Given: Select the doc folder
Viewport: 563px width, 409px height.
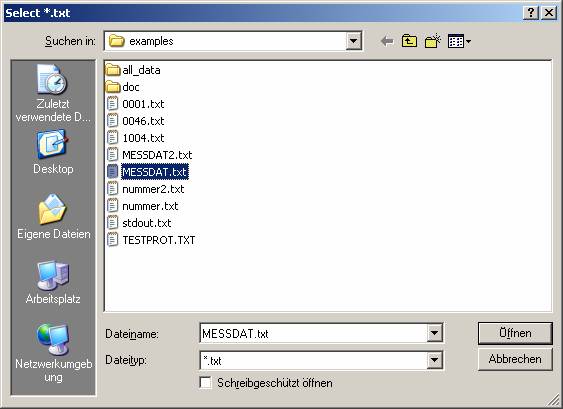Looking at the screenshot, I should (123, 87).
